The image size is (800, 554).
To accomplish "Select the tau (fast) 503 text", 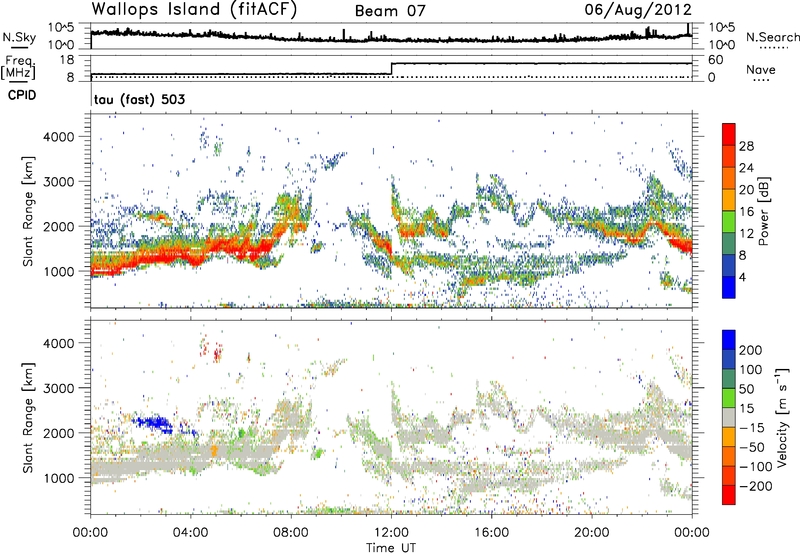I will point(139,99).
